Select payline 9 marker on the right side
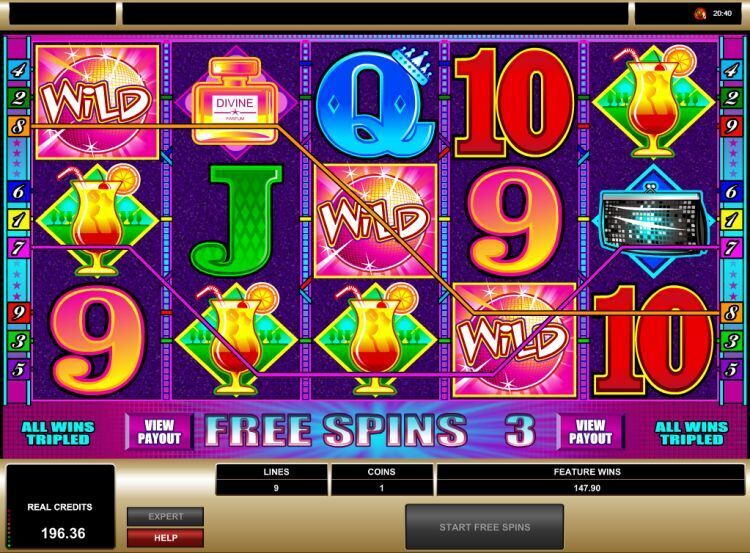The image size is (750, 553). click(731, 126)
